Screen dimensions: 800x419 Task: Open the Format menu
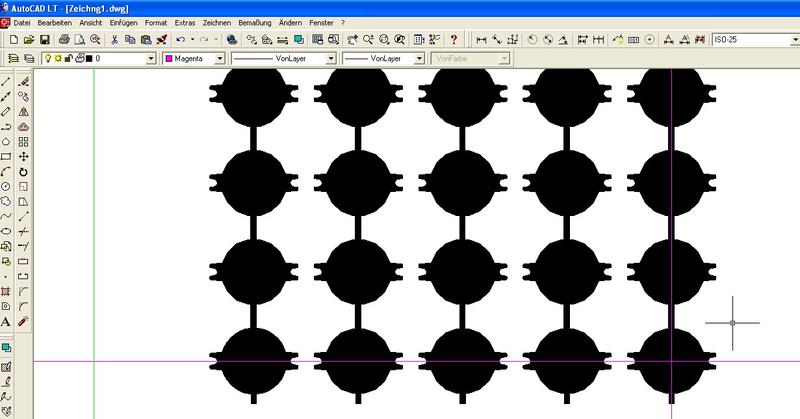[156, 23]
